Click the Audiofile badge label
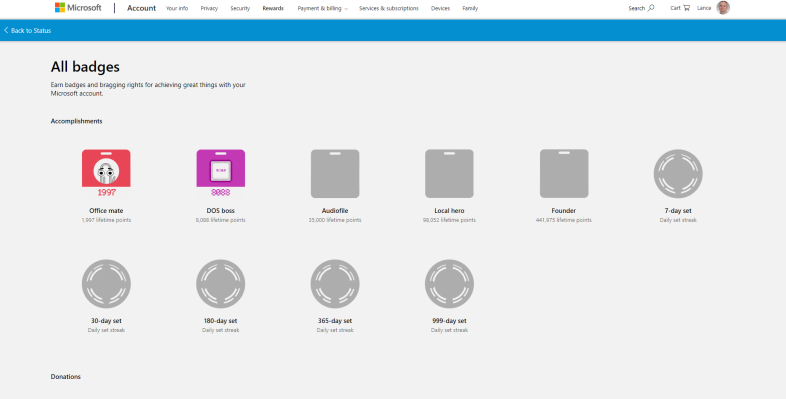 click(335, 211)
